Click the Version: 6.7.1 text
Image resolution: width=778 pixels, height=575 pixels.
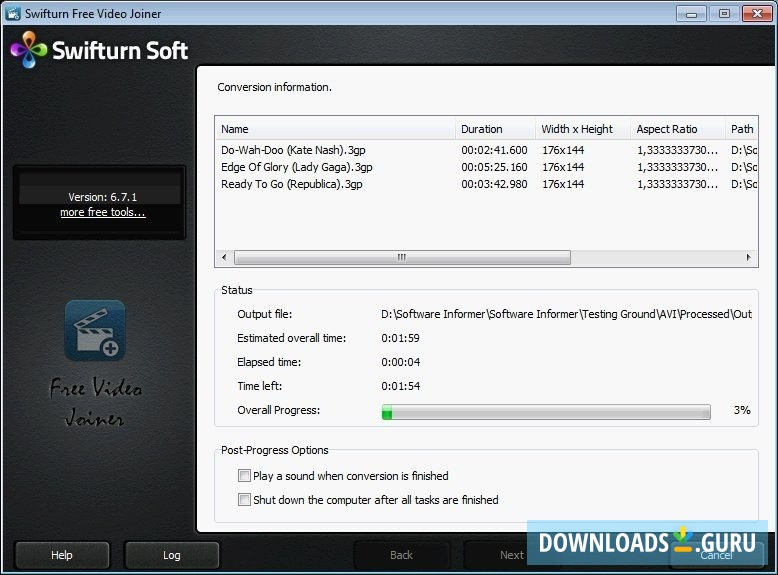coord(103,197)
